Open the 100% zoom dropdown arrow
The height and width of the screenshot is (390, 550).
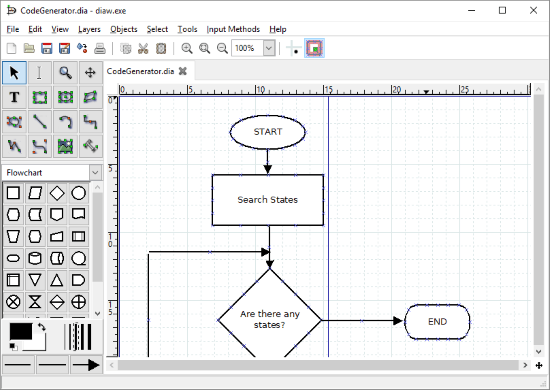click(269, 48)
